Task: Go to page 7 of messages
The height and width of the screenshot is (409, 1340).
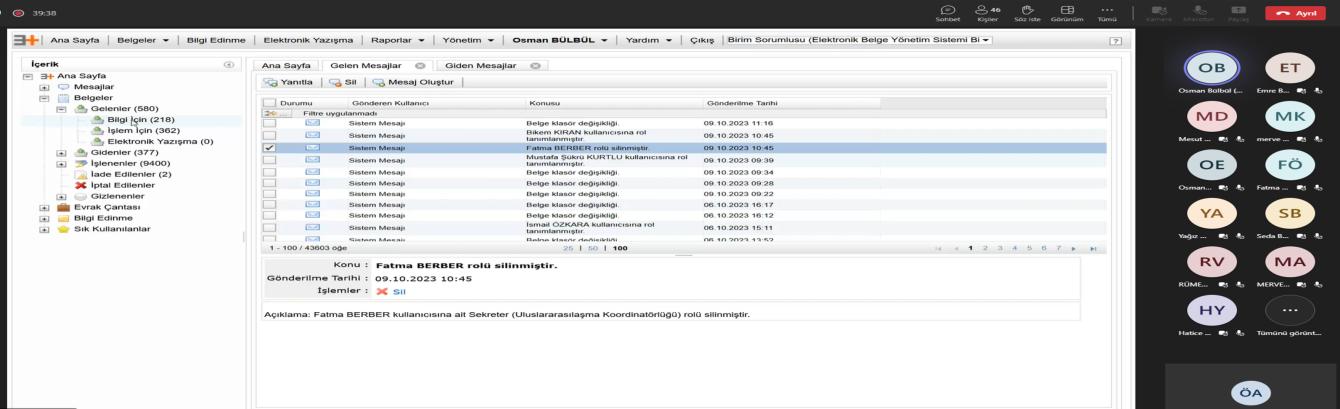Action: (1058, 248)
